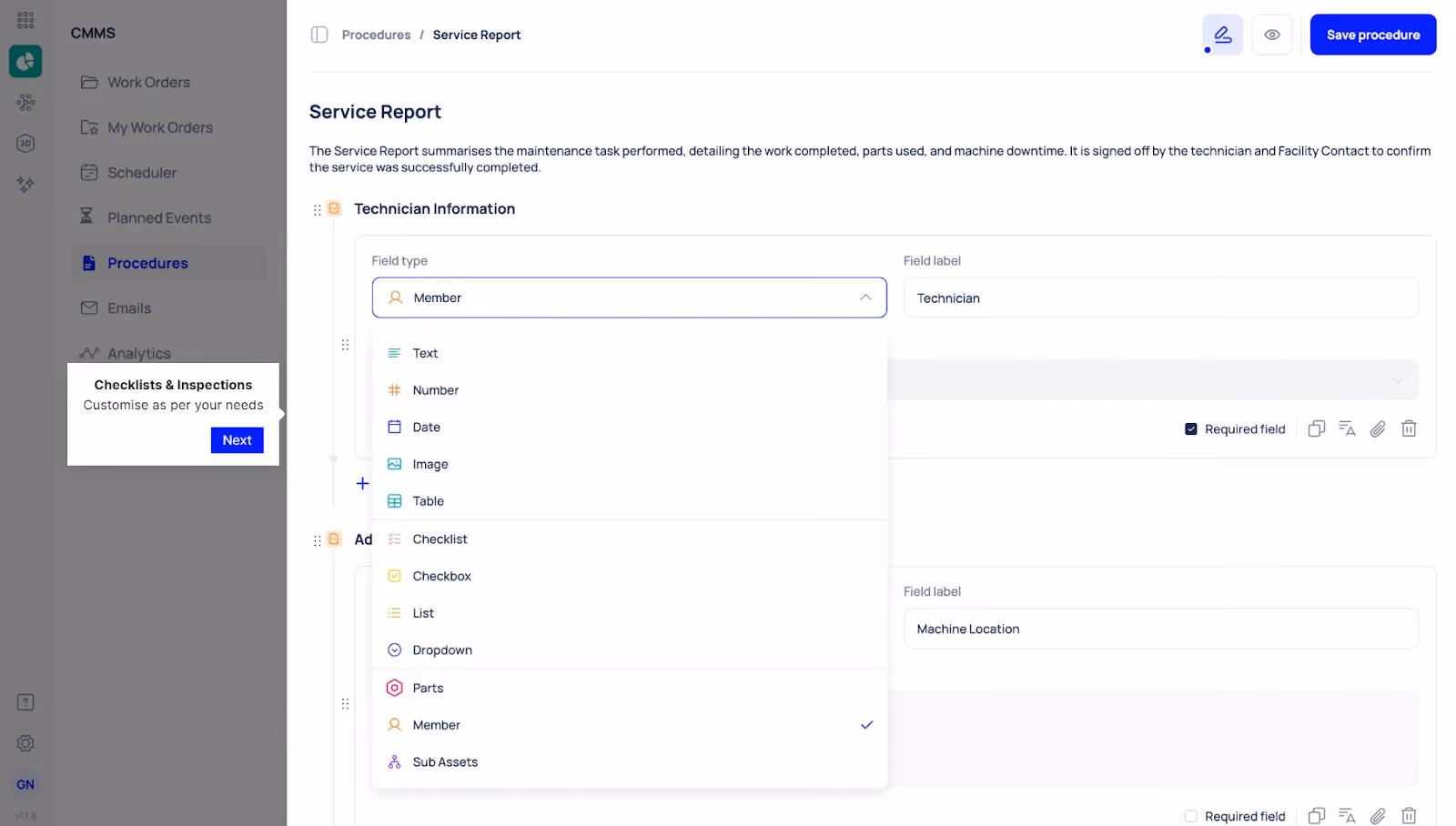The width and height of the screenshot is (1456, 826).
Task: Select Procedures in the sidebar
Action: pyautogui.click(x=169, y=263)
